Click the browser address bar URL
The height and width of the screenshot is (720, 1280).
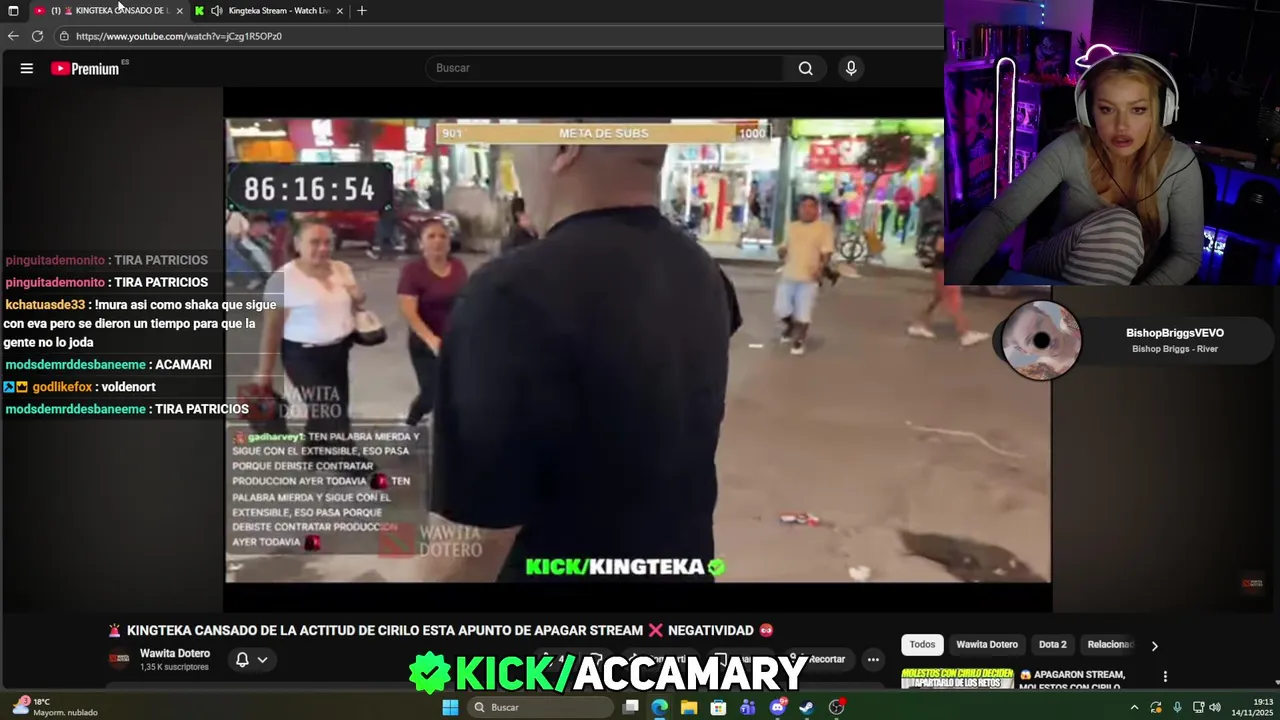(x=179, y=36)
